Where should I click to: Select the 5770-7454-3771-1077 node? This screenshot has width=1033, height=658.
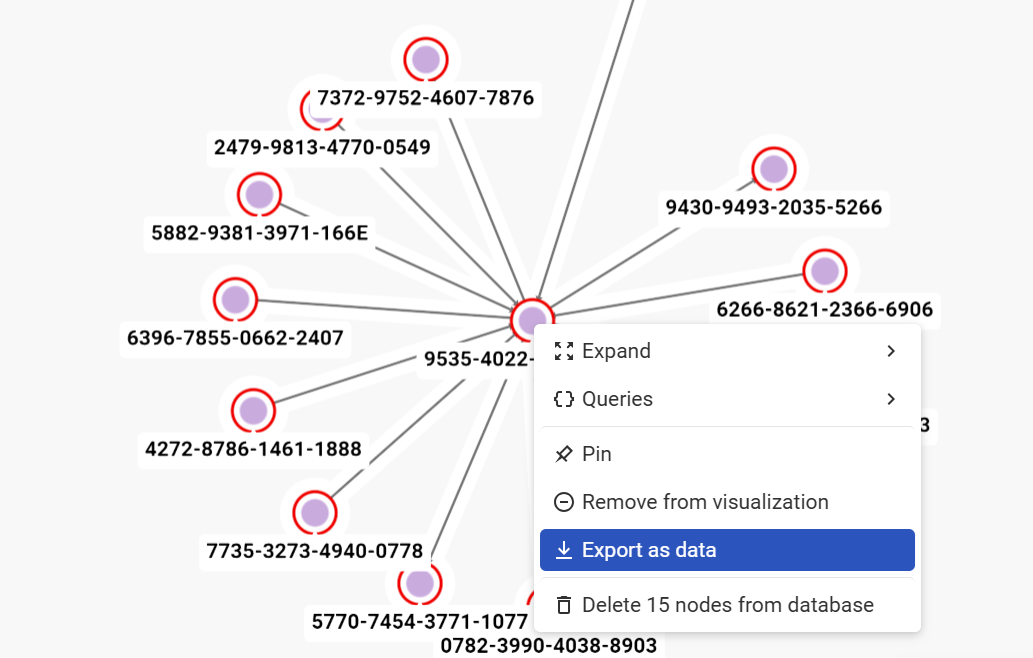coord(419,582)
